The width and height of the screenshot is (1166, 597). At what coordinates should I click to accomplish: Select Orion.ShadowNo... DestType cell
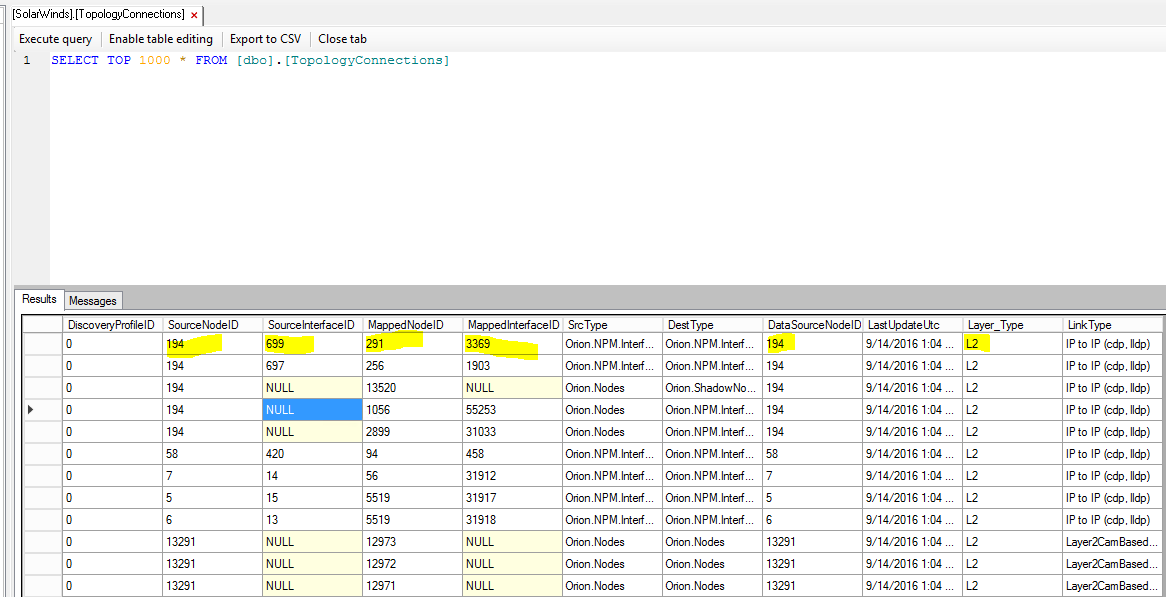[x=713, y=387]
